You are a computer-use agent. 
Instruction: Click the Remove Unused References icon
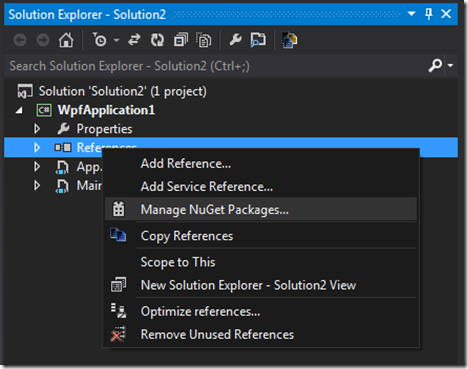click(x=118, y=334)
